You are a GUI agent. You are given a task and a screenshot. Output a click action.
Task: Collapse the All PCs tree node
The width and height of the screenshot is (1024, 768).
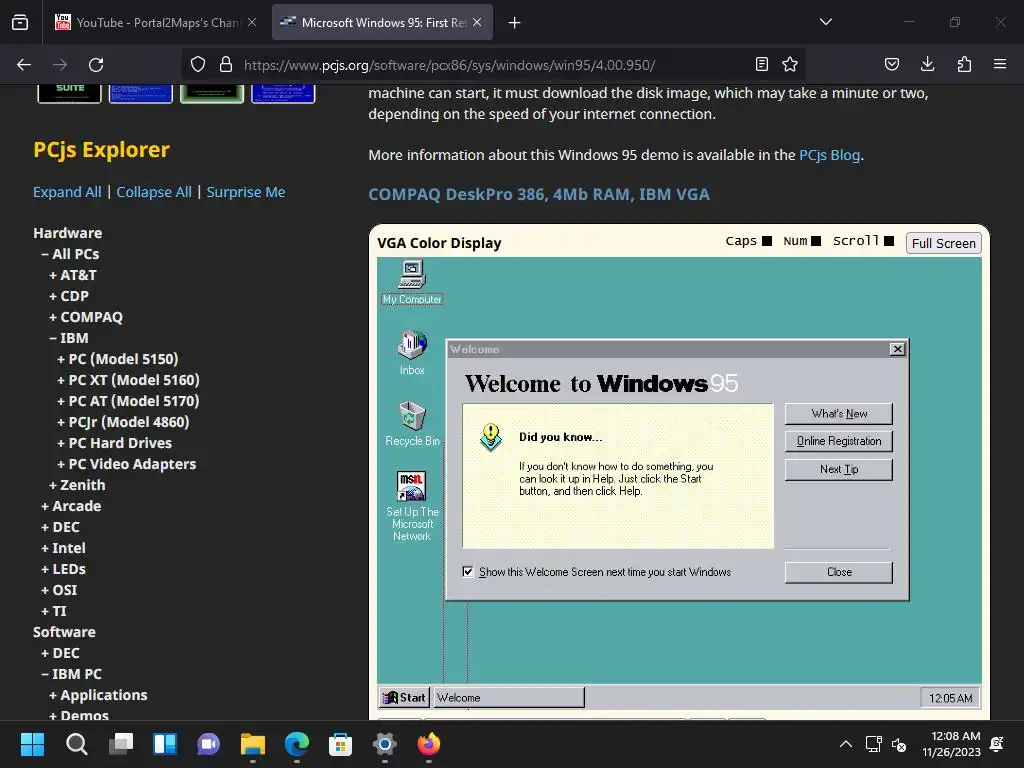pyautogui.click(x=70, y=254)
